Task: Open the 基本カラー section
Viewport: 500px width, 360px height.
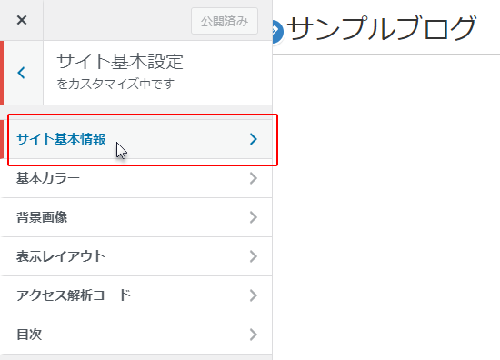Action: pyautogui.click(x=137, y=178)
